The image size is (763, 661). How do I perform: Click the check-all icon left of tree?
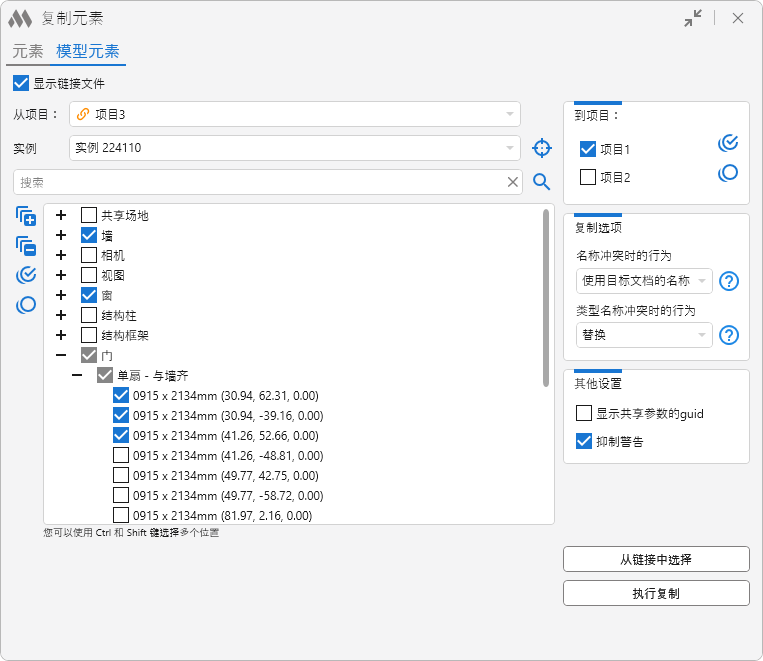click(26, 275)
